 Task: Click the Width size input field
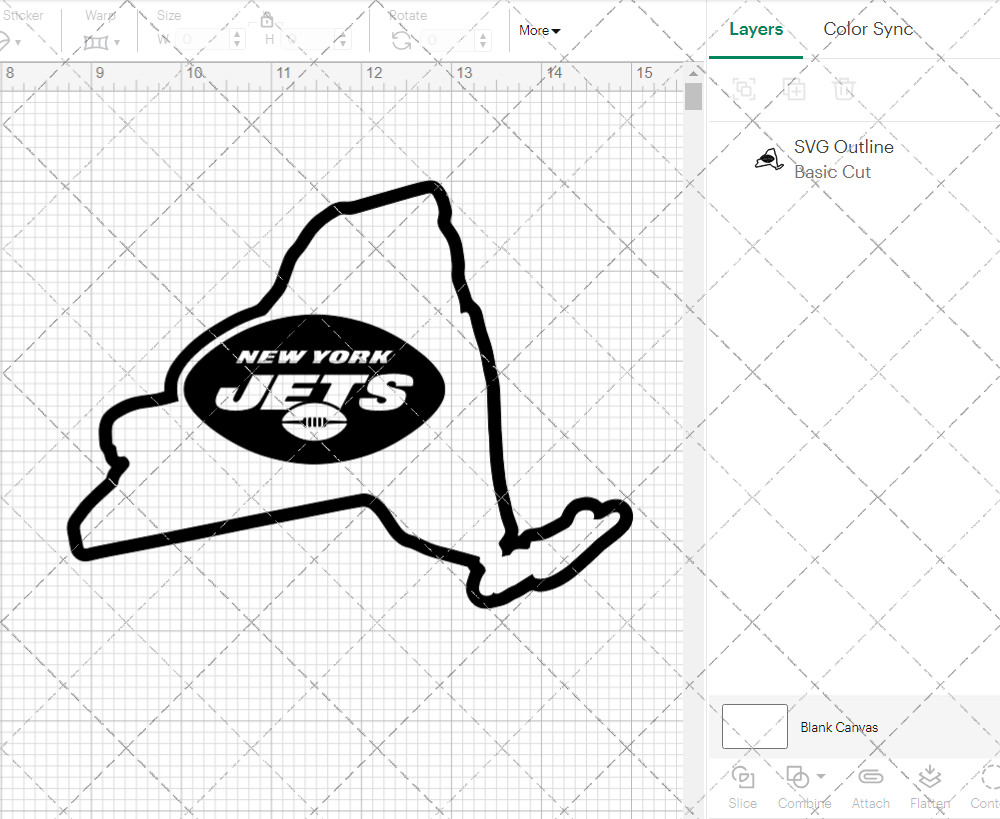pyautogui.click(x=203, y=40)
